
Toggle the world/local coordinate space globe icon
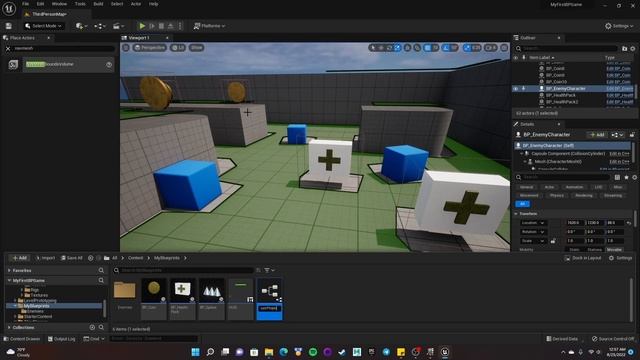point(407,48)
